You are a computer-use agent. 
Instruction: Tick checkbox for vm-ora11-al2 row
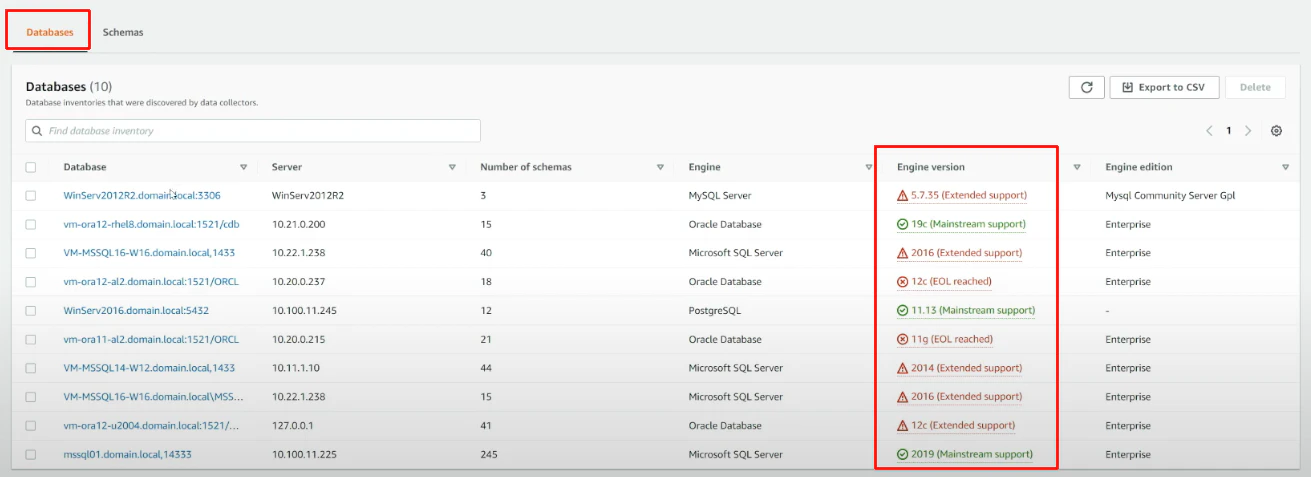click(30, 339)
